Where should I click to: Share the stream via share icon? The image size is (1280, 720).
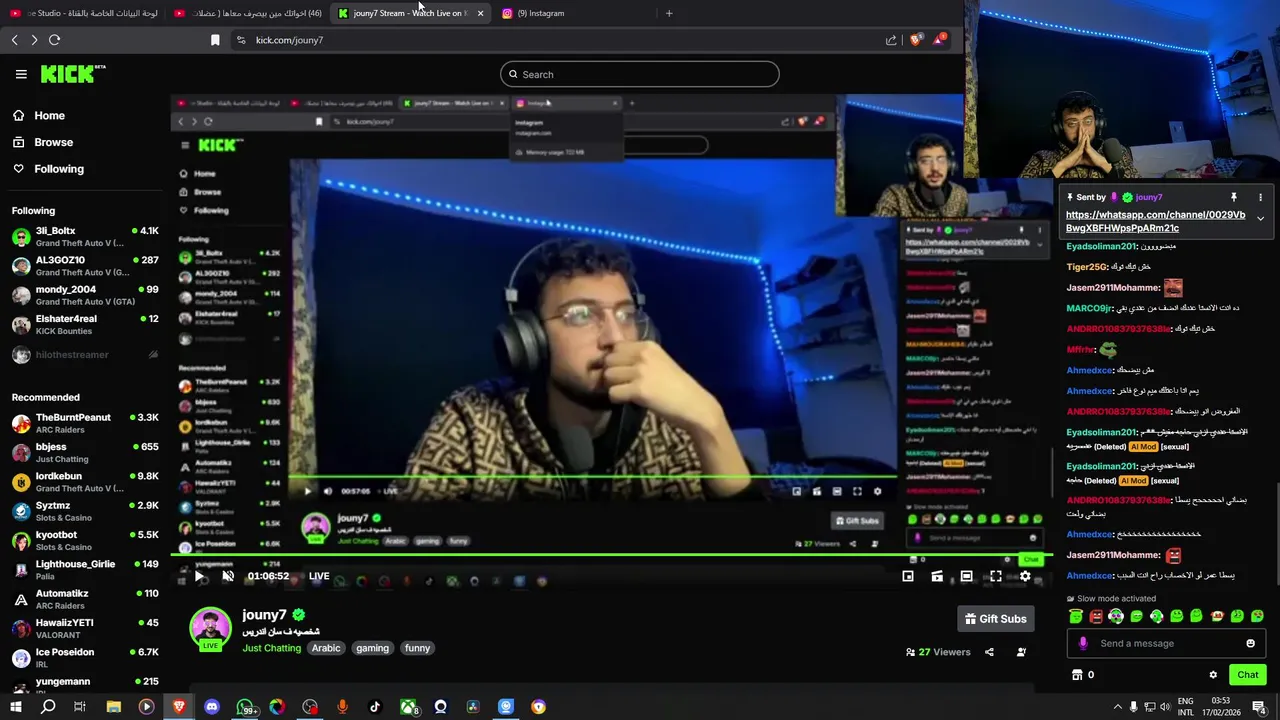point(989,652)
